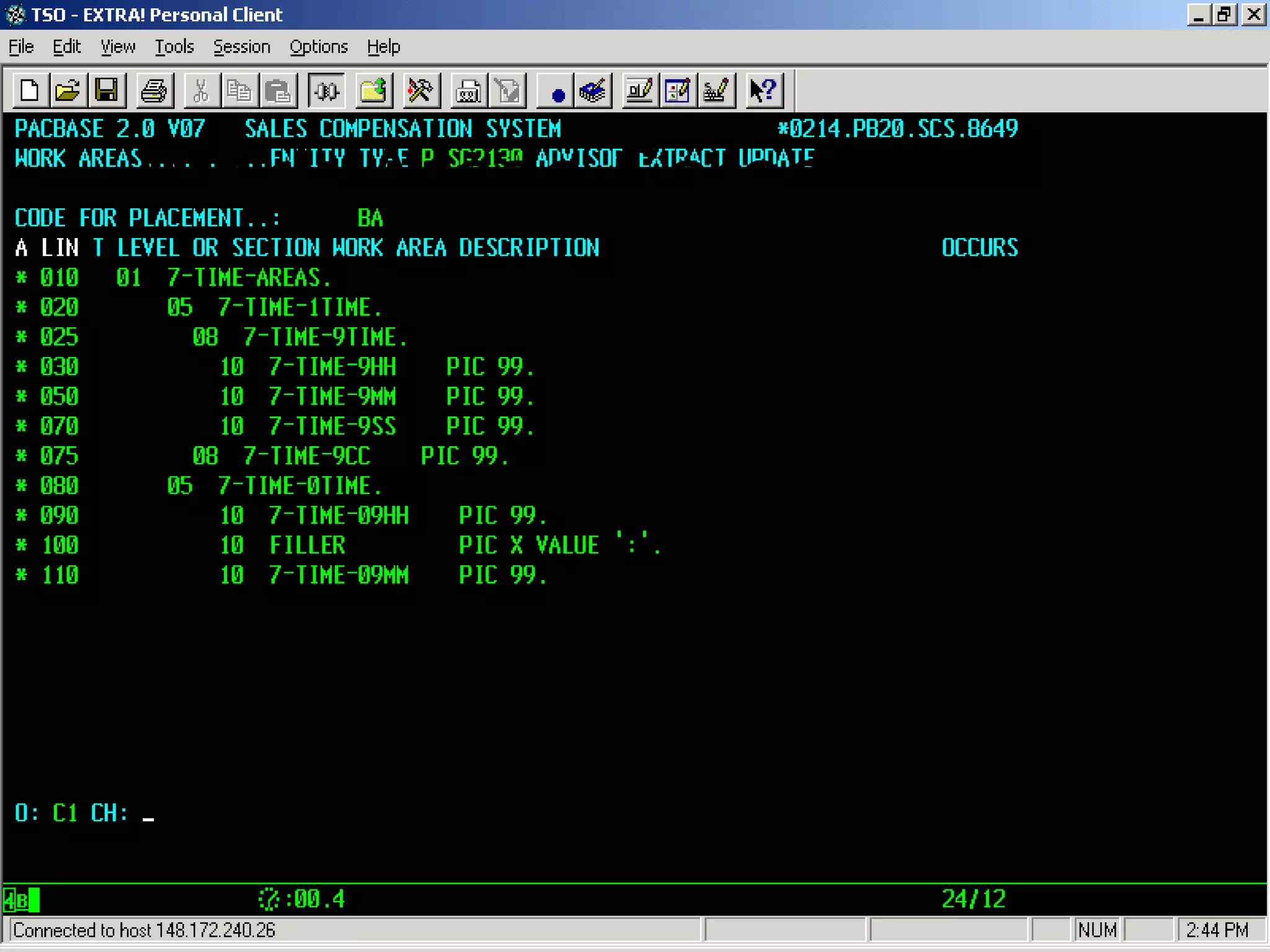Click the 7-TIME-9HH field name
The height and width of the screenshot is (952, 1270).
coord(332,367)
